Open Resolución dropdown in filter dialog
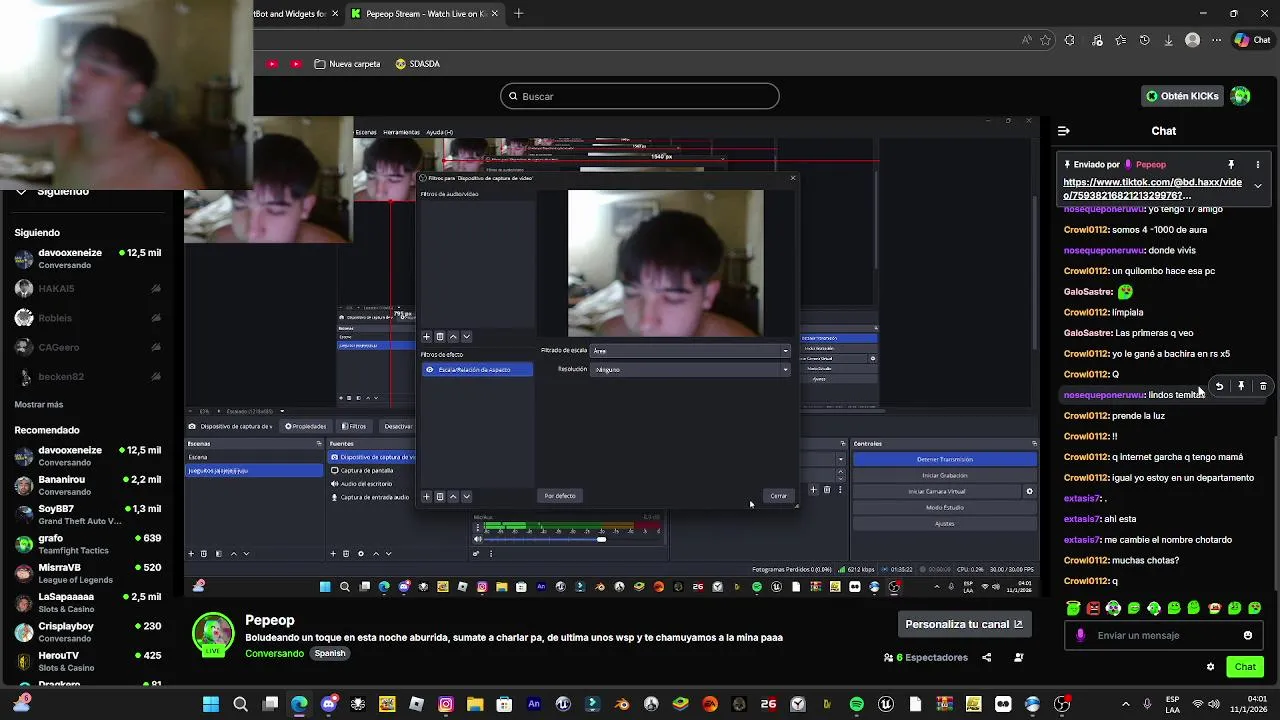 [x=691, y=370]
